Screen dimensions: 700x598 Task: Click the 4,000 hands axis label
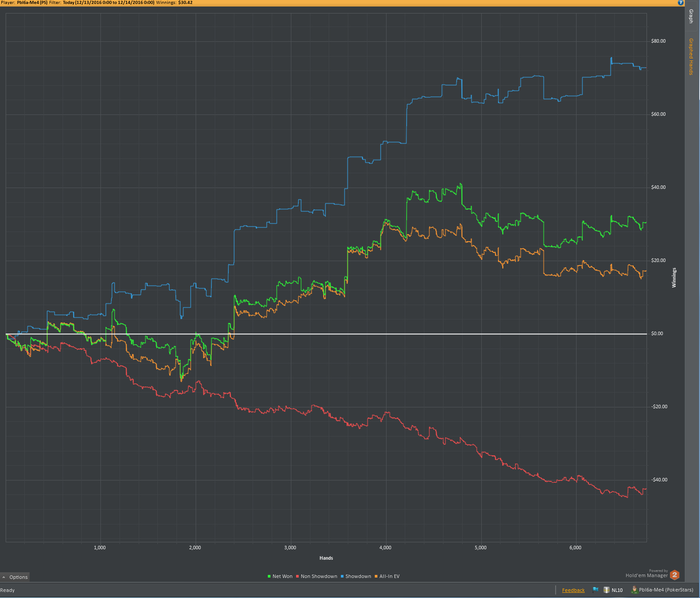click(x=385, y=548)
